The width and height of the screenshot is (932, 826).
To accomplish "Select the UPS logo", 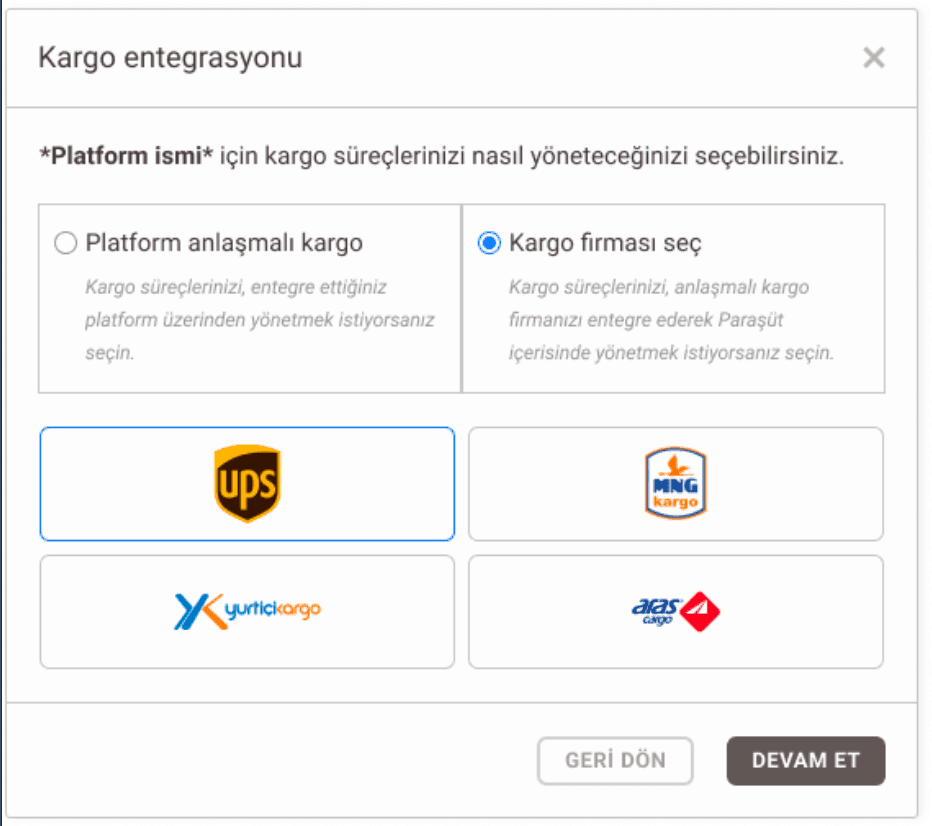I will coord(247,483).
